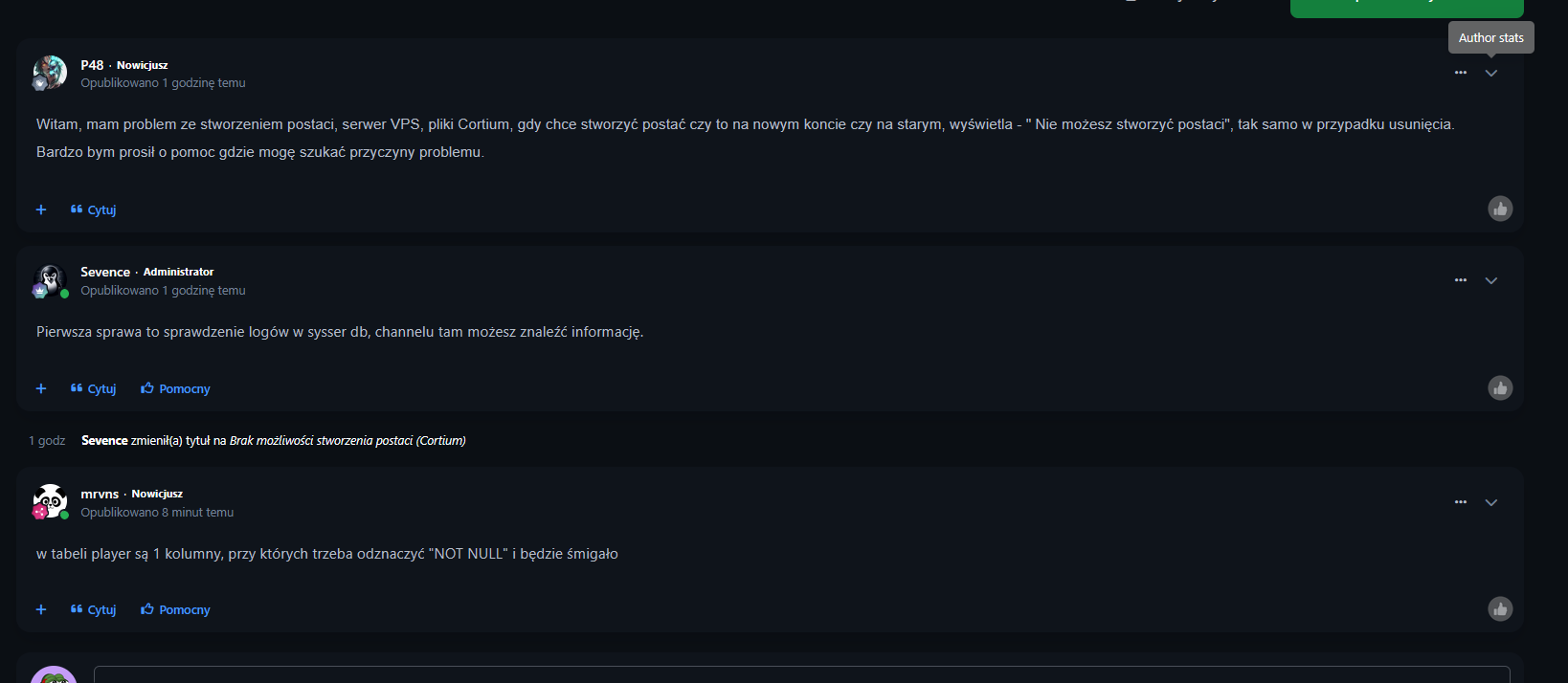Open three-dots options menu on mrvns's post
The width and height of the screenshot is (1568, 683).
point(1461,502)
